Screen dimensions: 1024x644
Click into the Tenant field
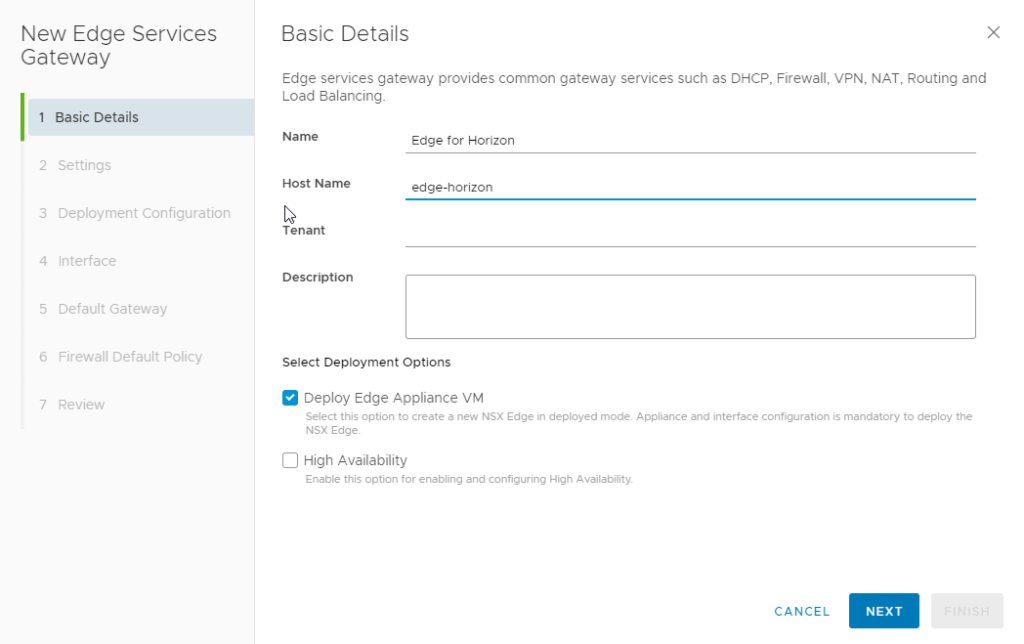[x=690, y=234]
